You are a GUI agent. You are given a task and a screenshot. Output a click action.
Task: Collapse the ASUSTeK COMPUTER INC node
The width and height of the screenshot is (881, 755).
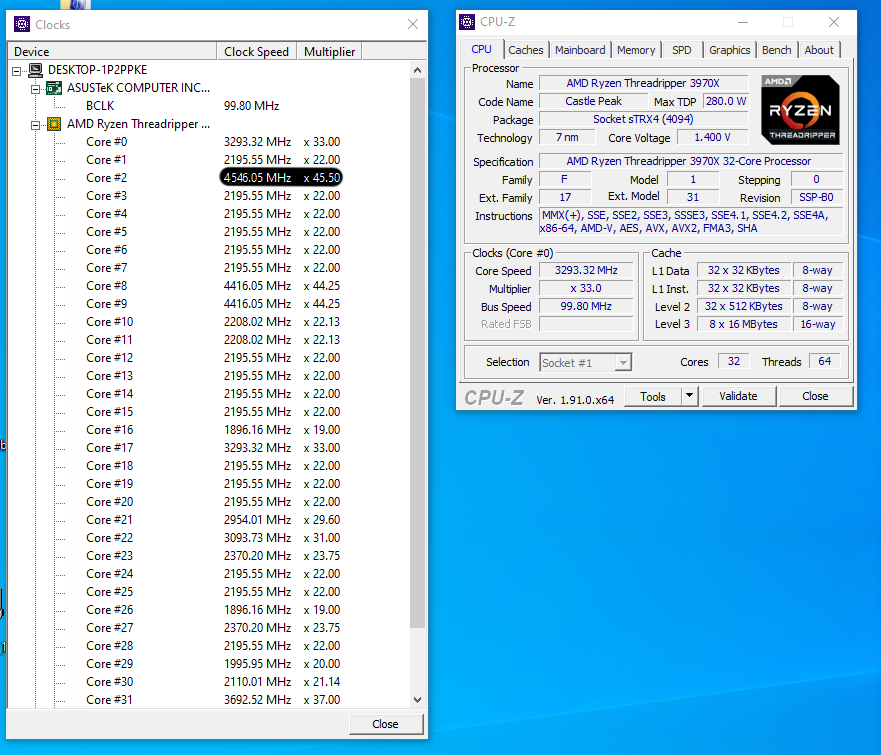coord(35,89)
